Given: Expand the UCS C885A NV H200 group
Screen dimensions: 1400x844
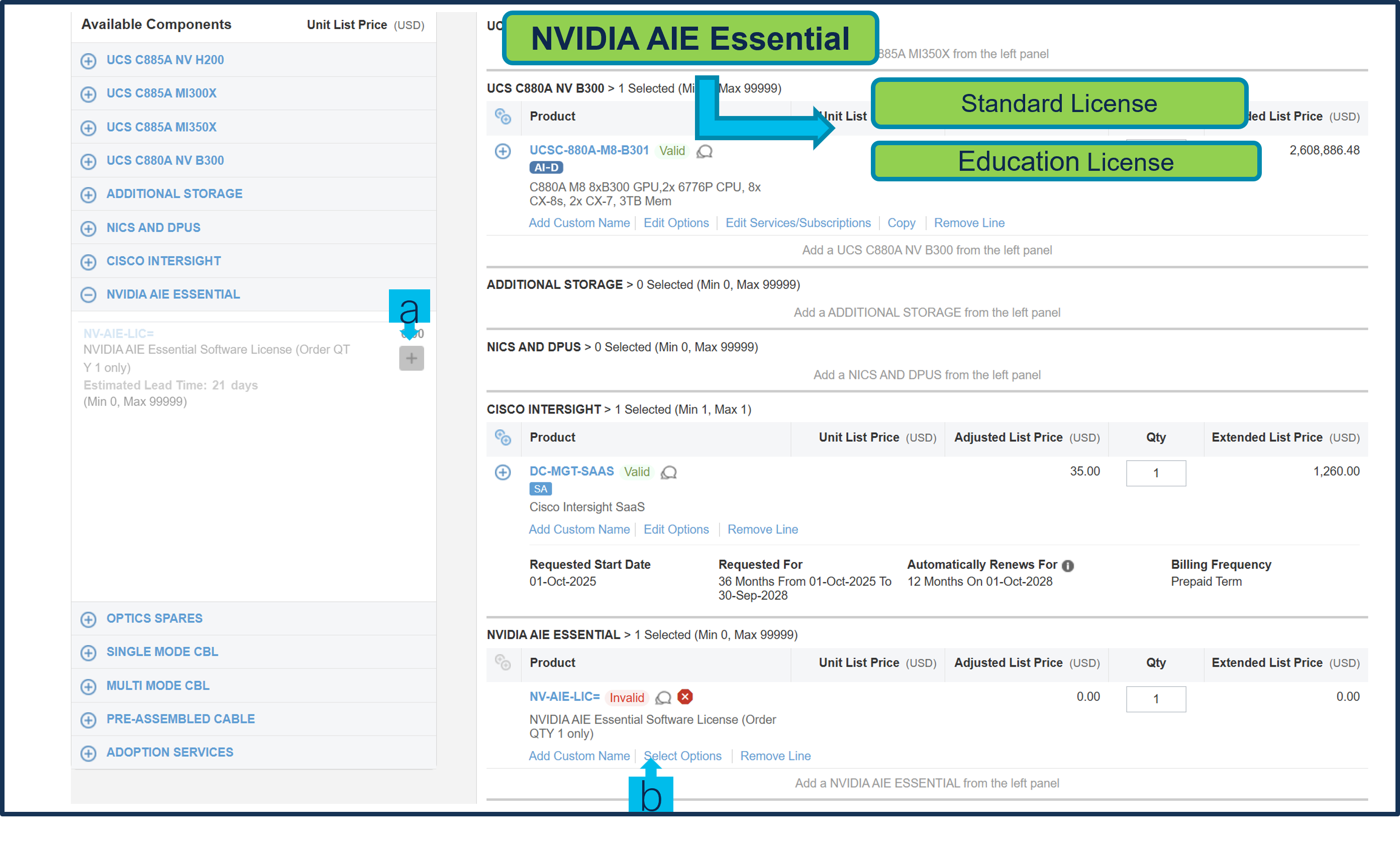Looking at the screenshot, I should 88,60.
